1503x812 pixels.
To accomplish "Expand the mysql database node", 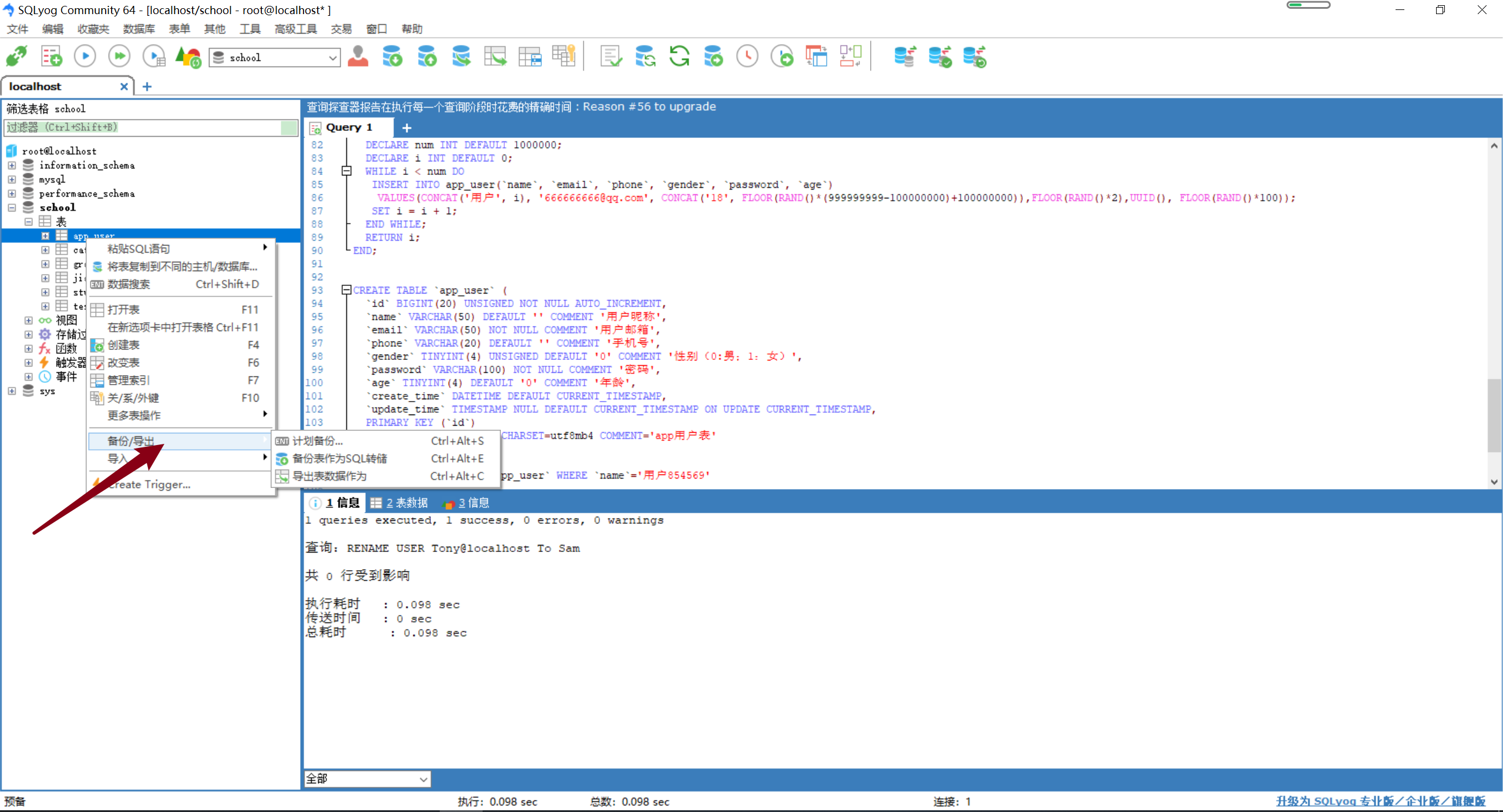I will pyautogui.click(x=12, y=180).
